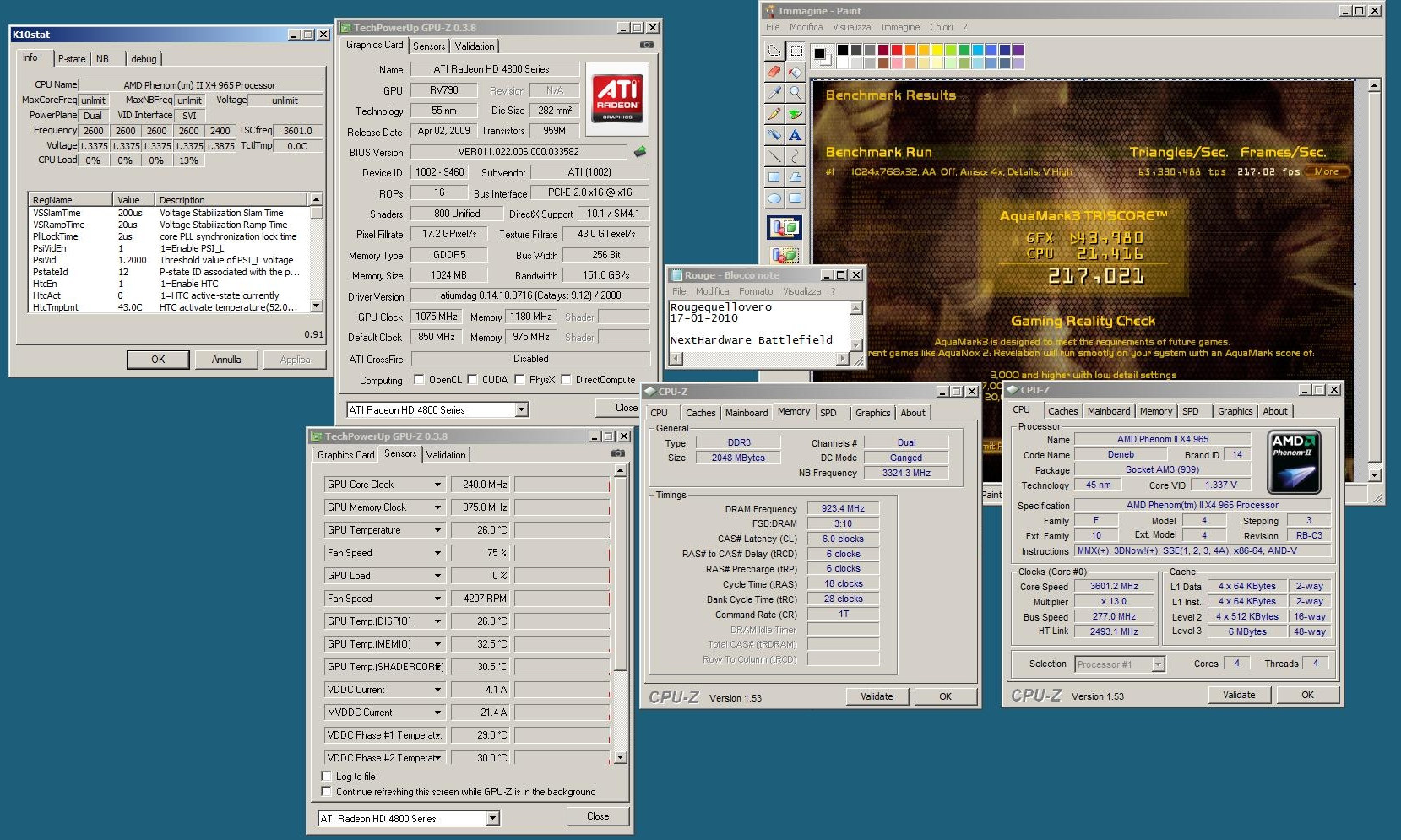
Task: Click the OK button in K10stat
Action: (x=158, y=360)
